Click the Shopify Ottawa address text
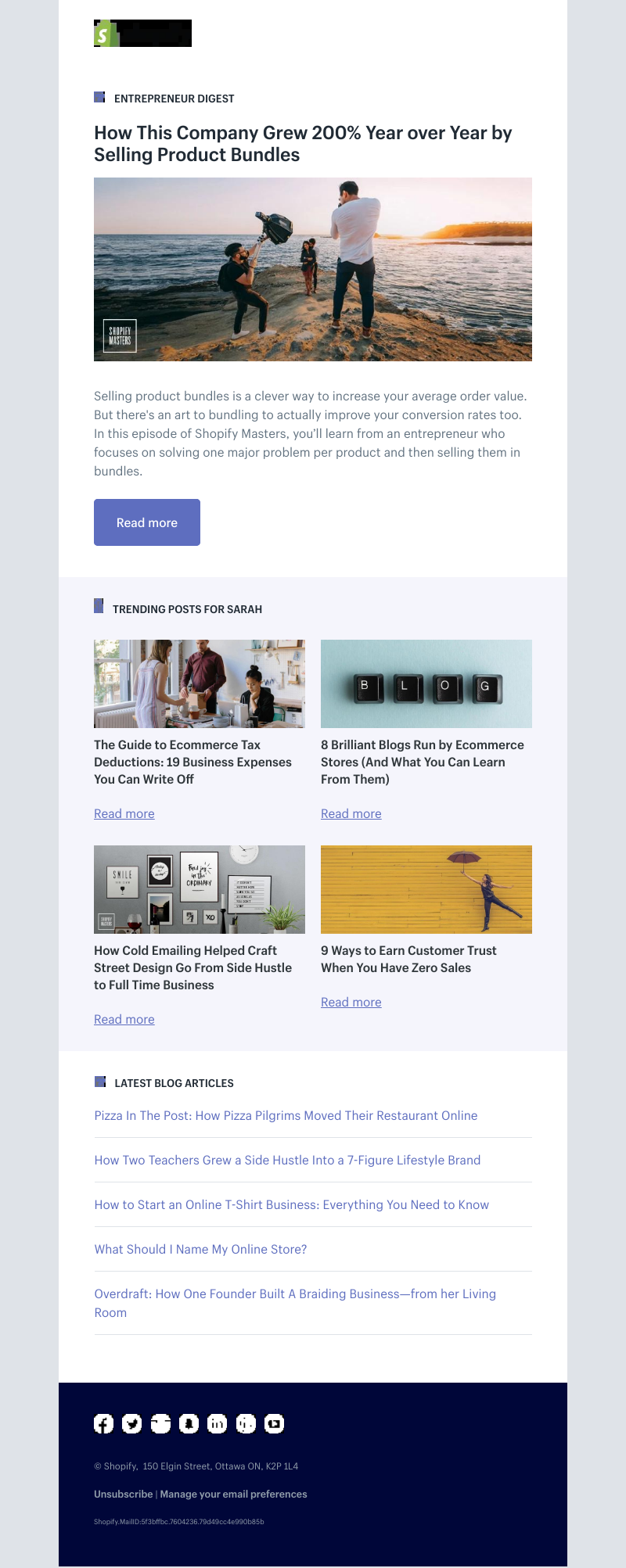626x1568 pixels. click(x=196, y=1466)
